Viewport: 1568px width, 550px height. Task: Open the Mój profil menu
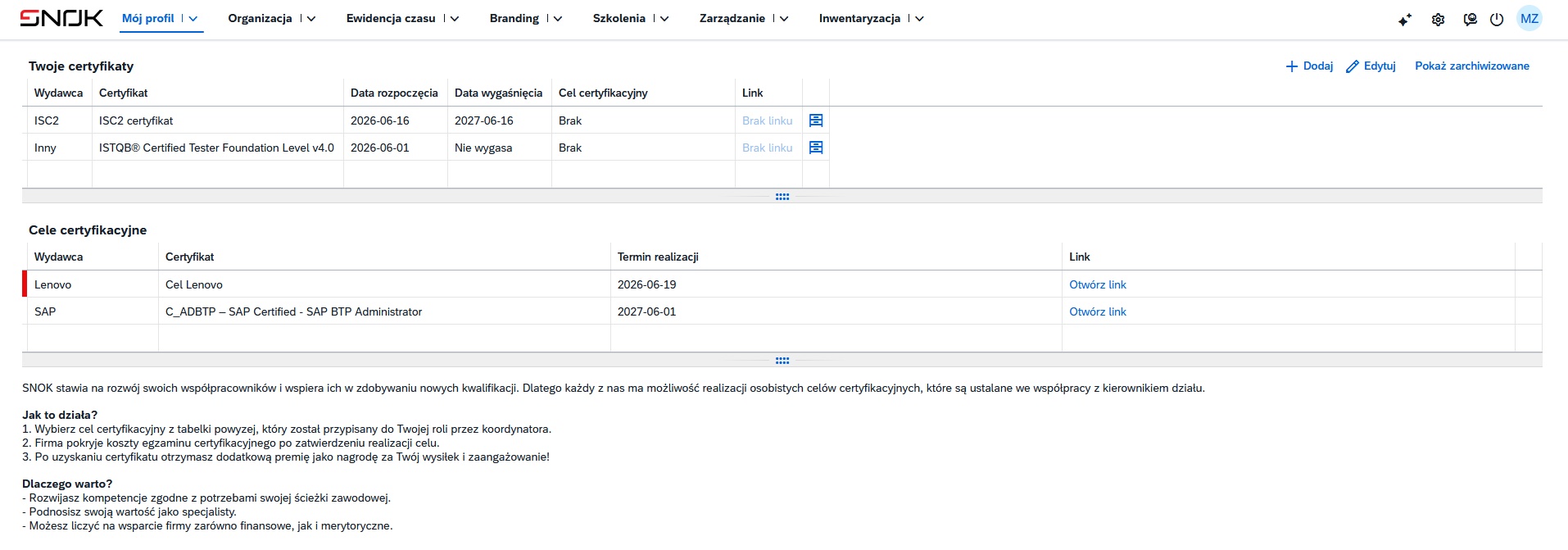pos(148,18)
